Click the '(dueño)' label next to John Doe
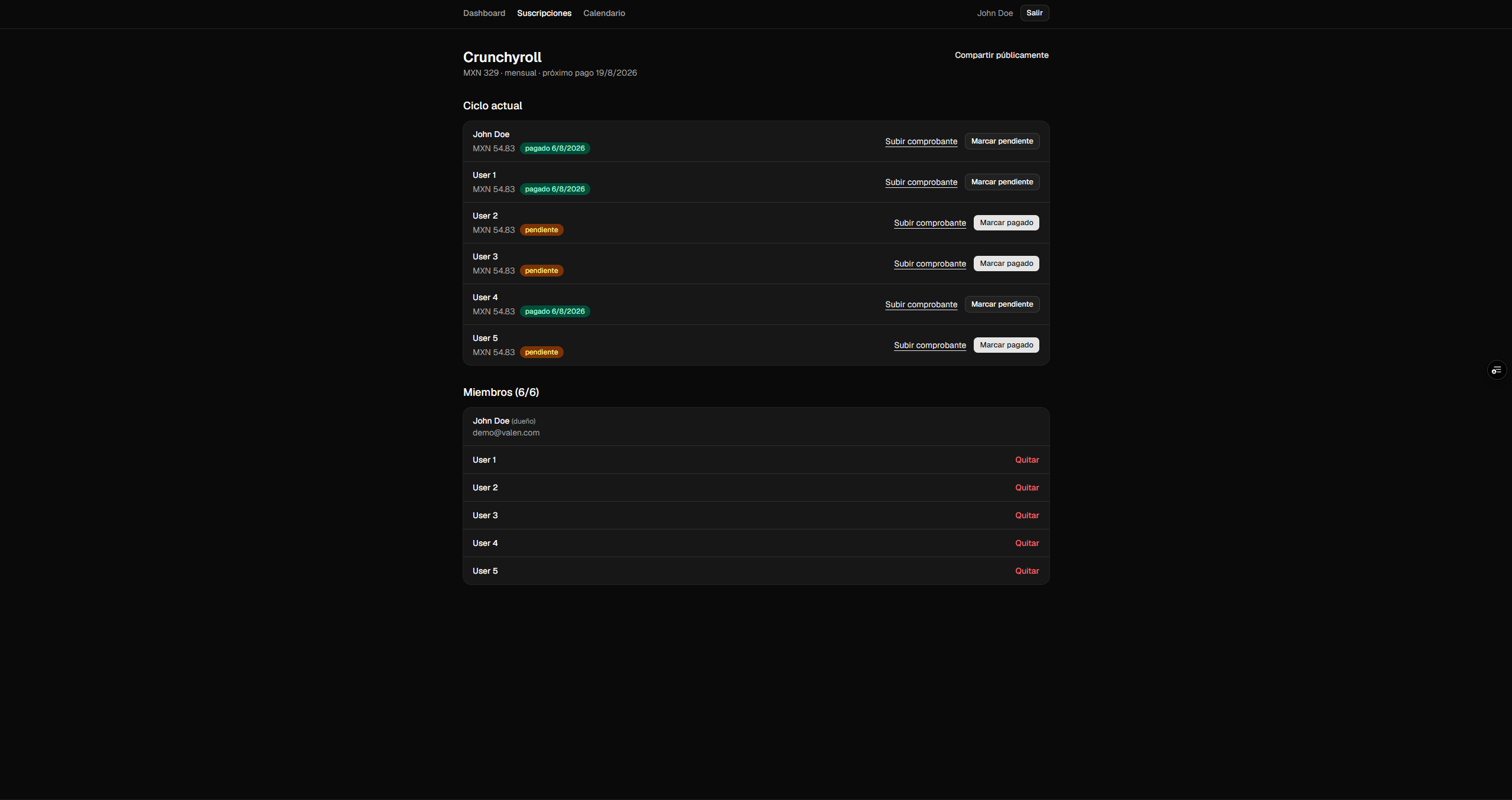Image resolution: width=1512 pixels, height=800 pixels. [523, 421]
